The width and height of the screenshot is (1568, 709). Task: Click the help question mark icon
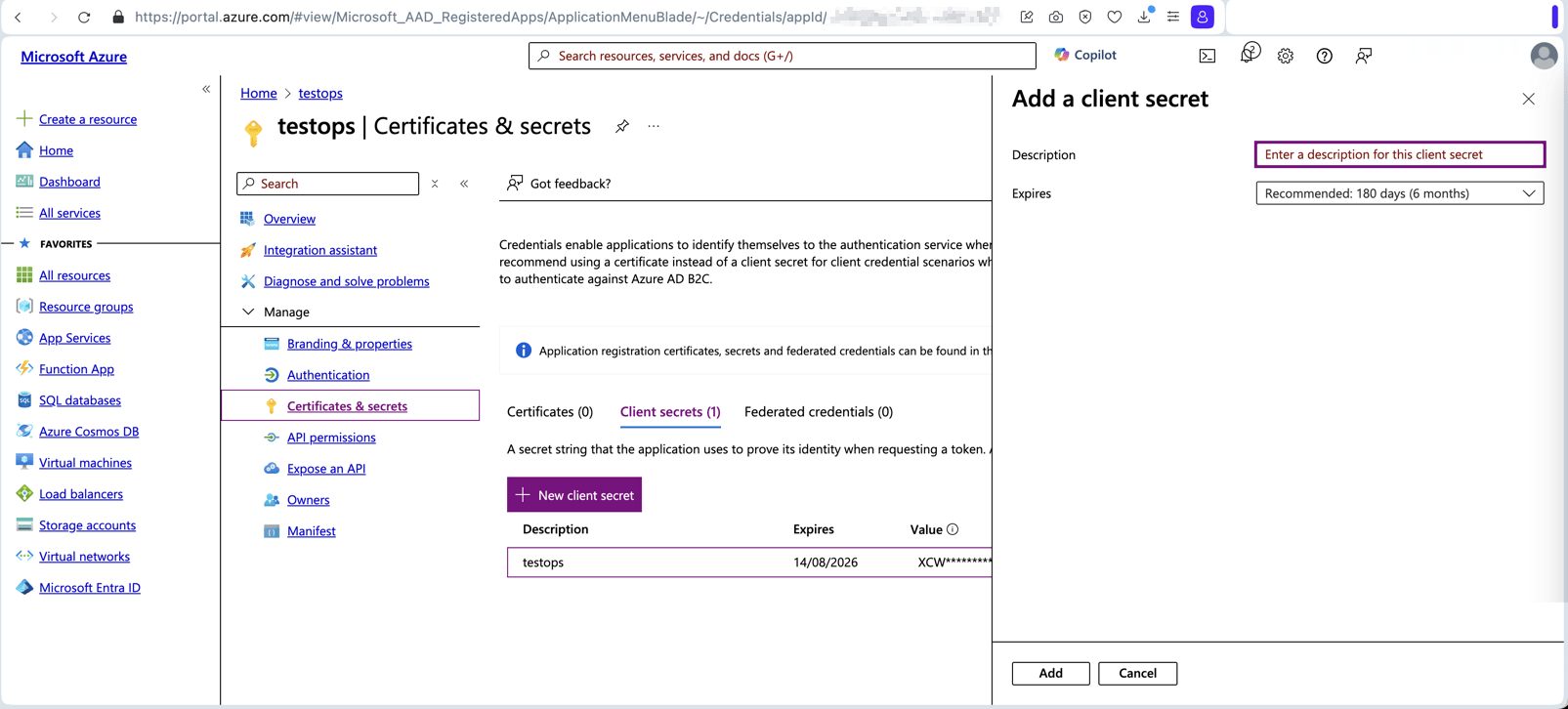click(1324, 56)
